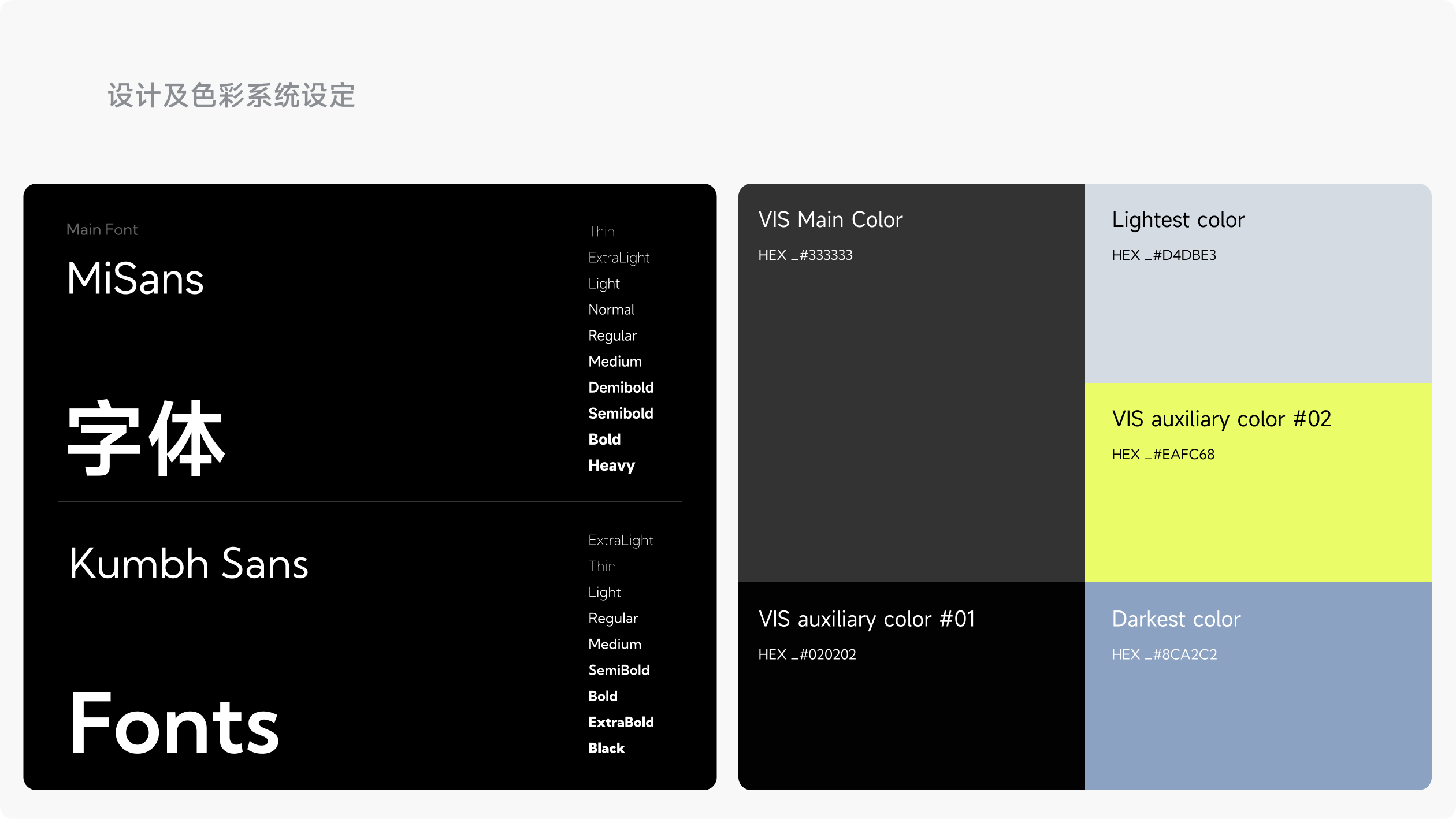Select the Darkest color #8CA2C2 swatch

[x=1258, y=722]
